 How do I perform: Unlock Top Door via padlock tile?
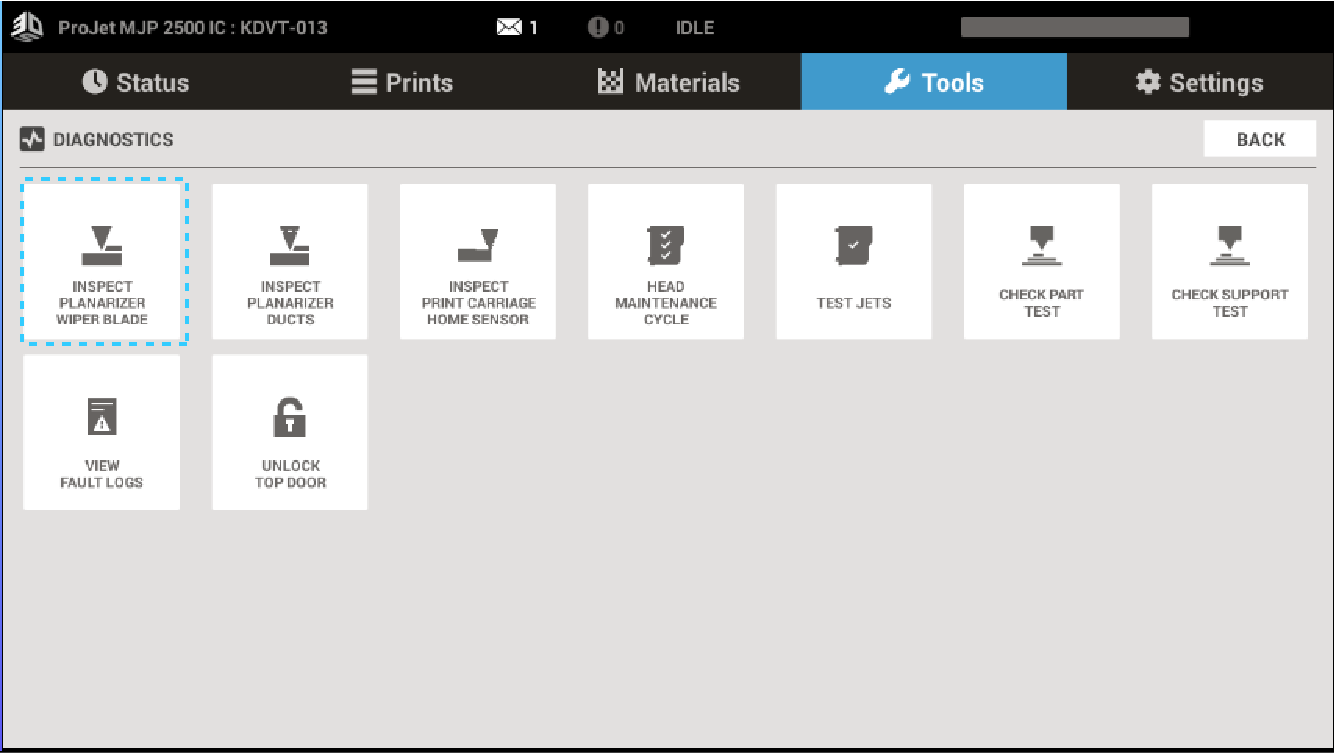(x=290, y=432)
